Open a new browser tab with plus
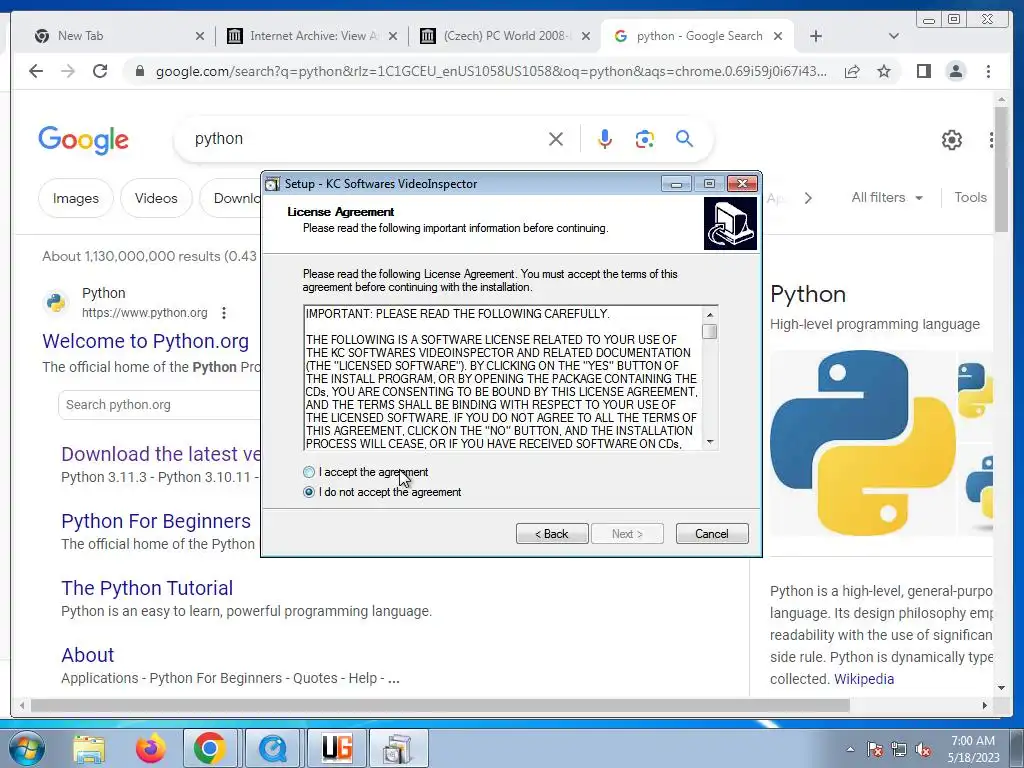This screenshot has height=768, width=1024. click(x=816, y=36)
